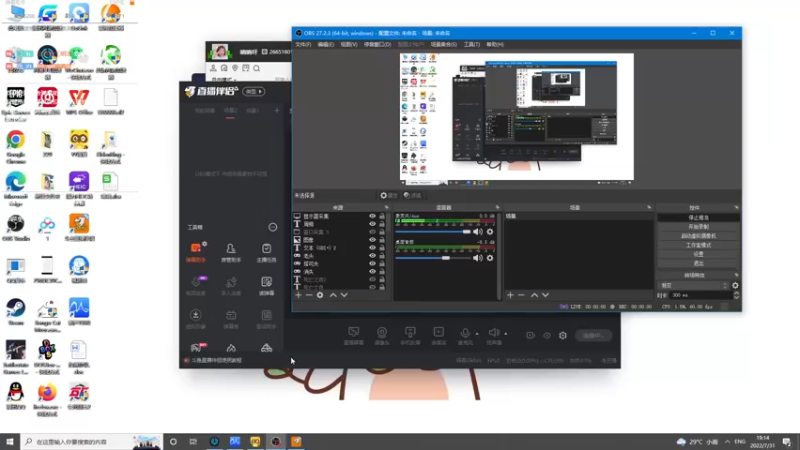Move source down with the Sources down arrow
The width and height of the screenshot is (800, 450).
coord(344,295)
